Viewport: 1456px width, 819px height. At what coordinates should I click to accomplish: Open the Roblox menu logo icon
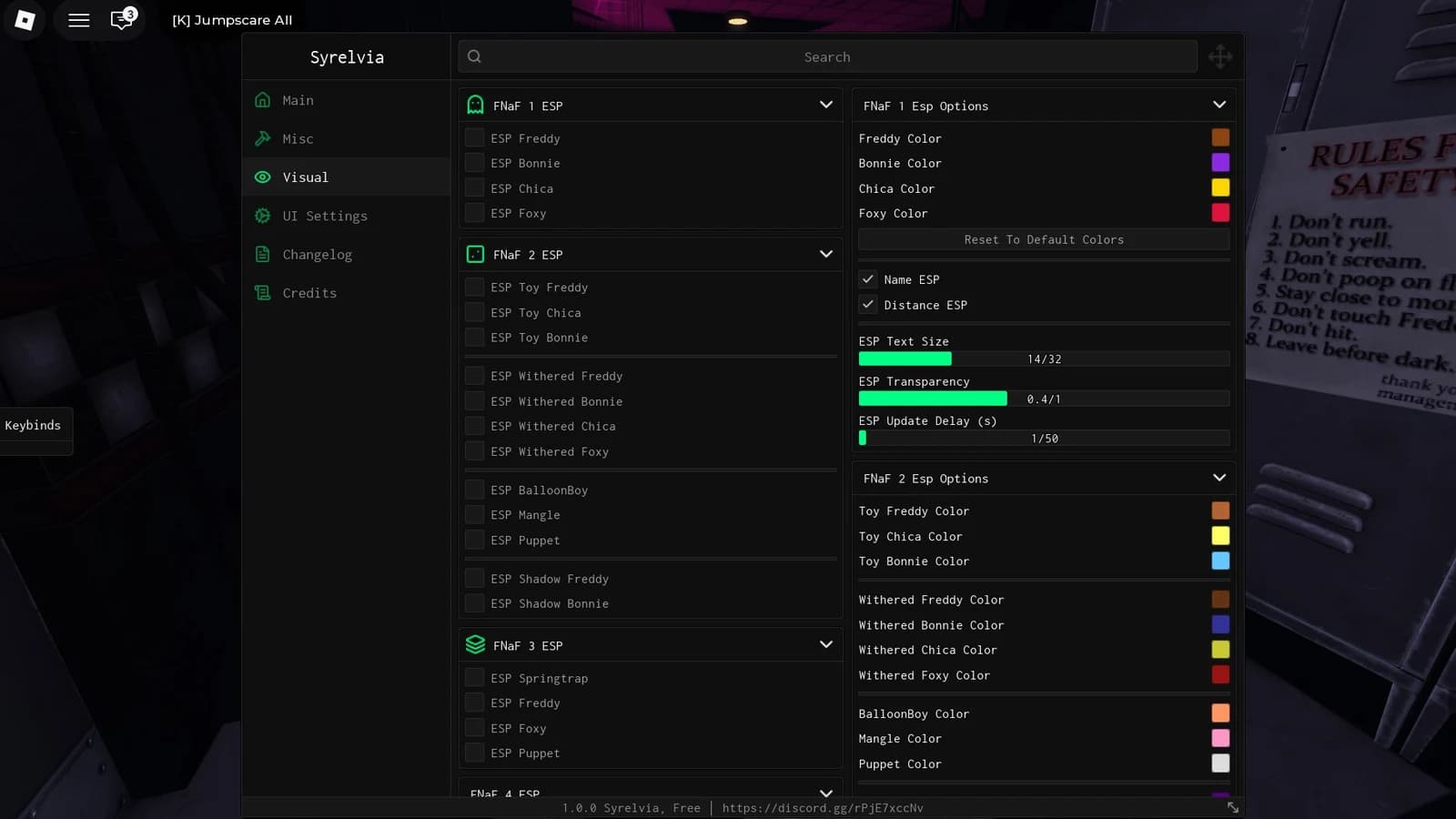pos(25,20)
